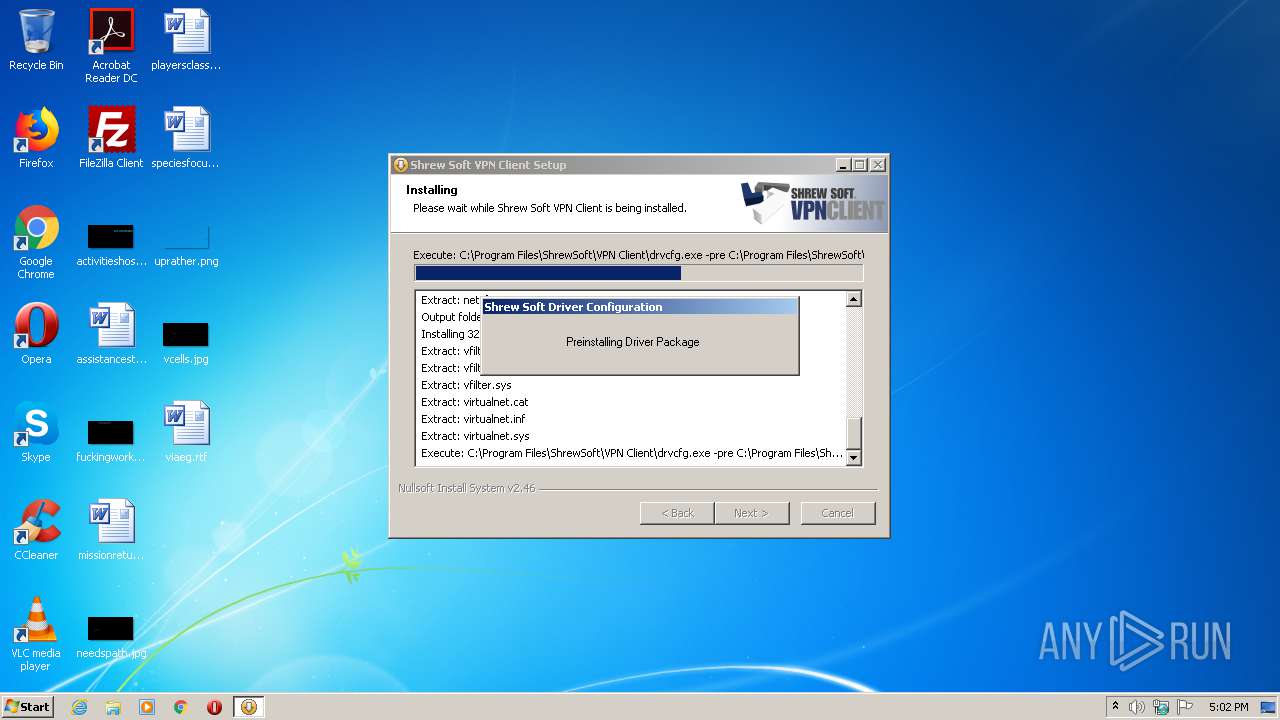The width and height of the screenshot is (1280, 720).
Task: Click the Shrew Soft VPN Client logo
Action: pyautogui.click(x=813, y=203)
